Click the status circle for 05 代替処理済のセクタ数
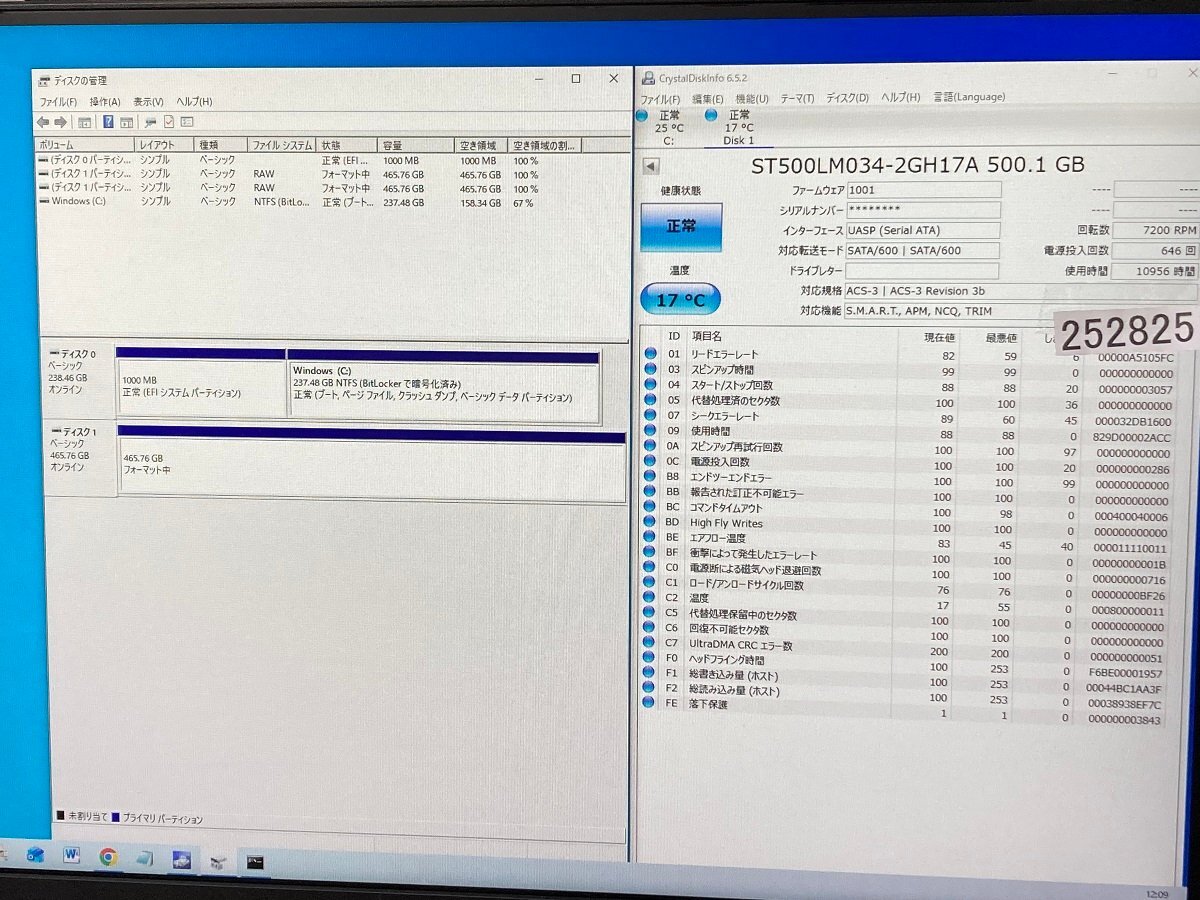 (x=650, y=400)
